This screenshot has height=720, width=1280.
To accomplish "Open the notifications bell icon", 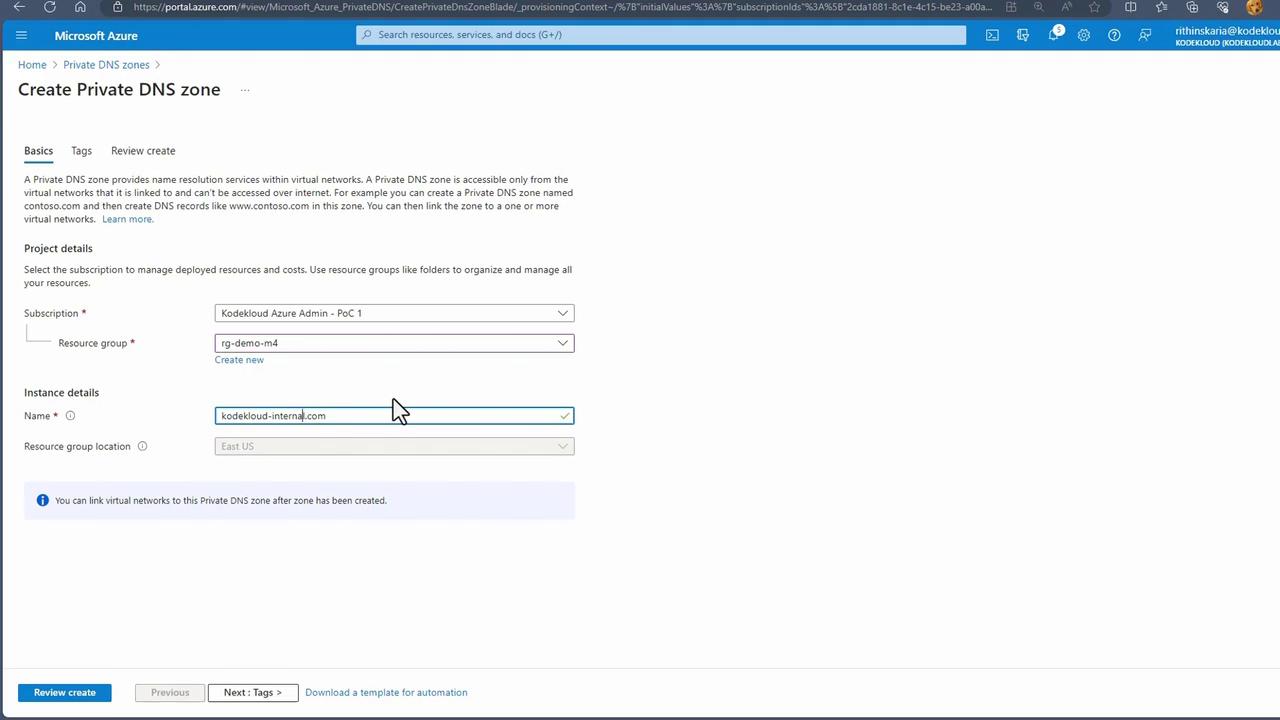I will point(1054,35).
